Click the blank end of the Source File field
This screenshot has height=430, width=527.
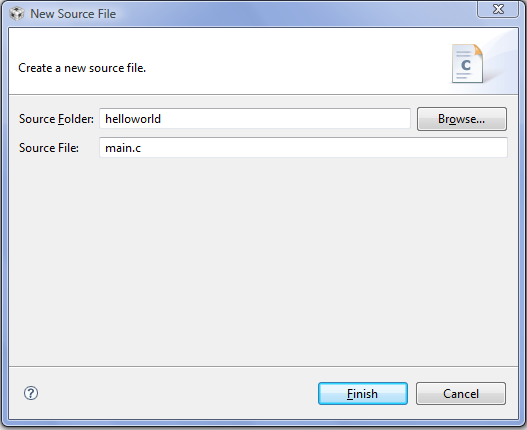click(323, 147)
